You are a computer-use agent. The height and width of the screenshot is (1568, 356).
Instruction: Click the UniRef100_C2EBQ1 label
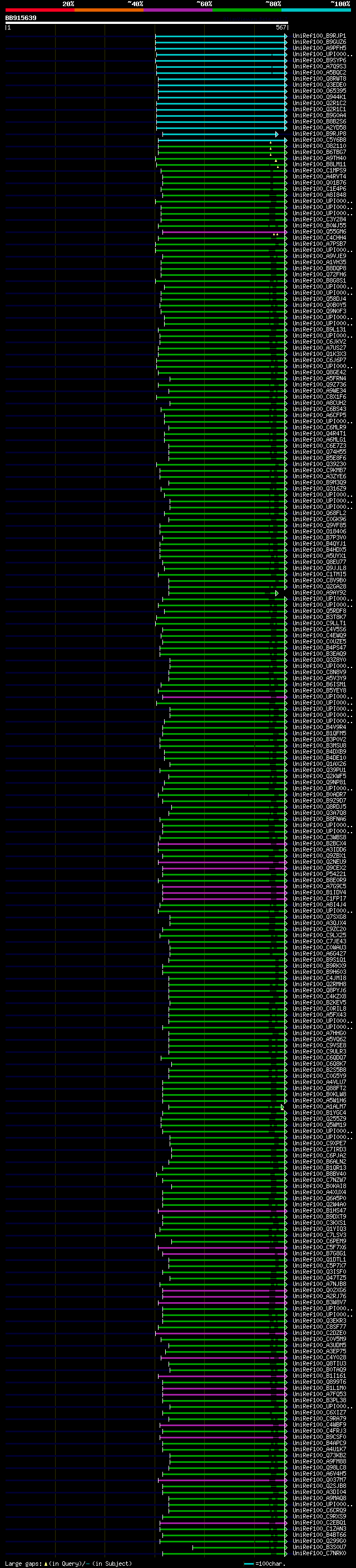click(x=319, y=1523)
